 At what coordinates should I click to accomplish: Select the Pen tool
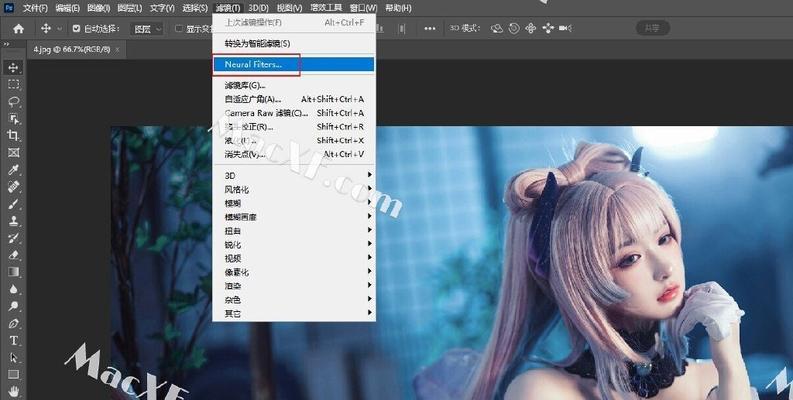(14, 324)
